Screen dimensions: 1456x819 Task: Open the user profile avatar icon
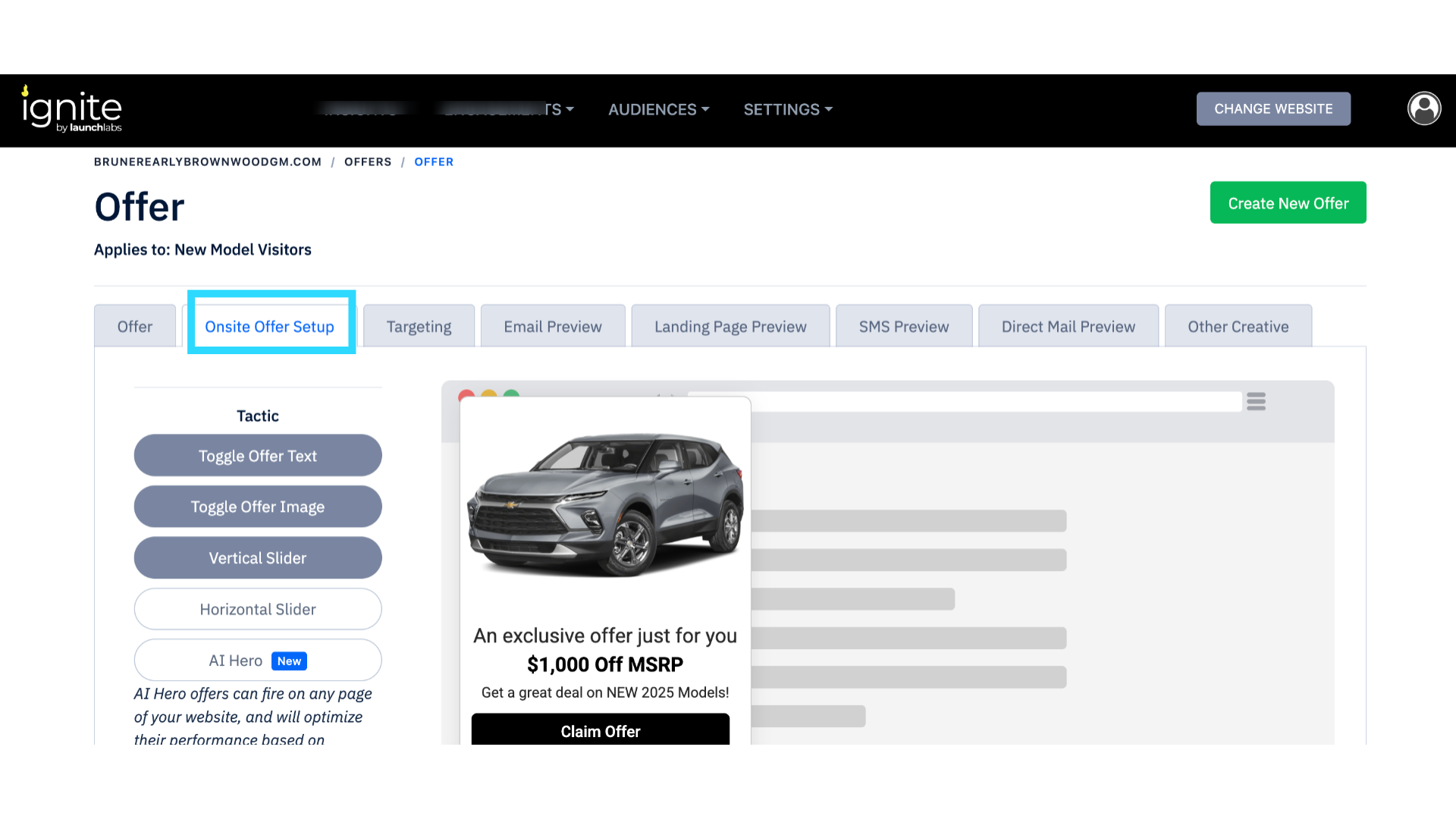click(x=1423, y=108)
